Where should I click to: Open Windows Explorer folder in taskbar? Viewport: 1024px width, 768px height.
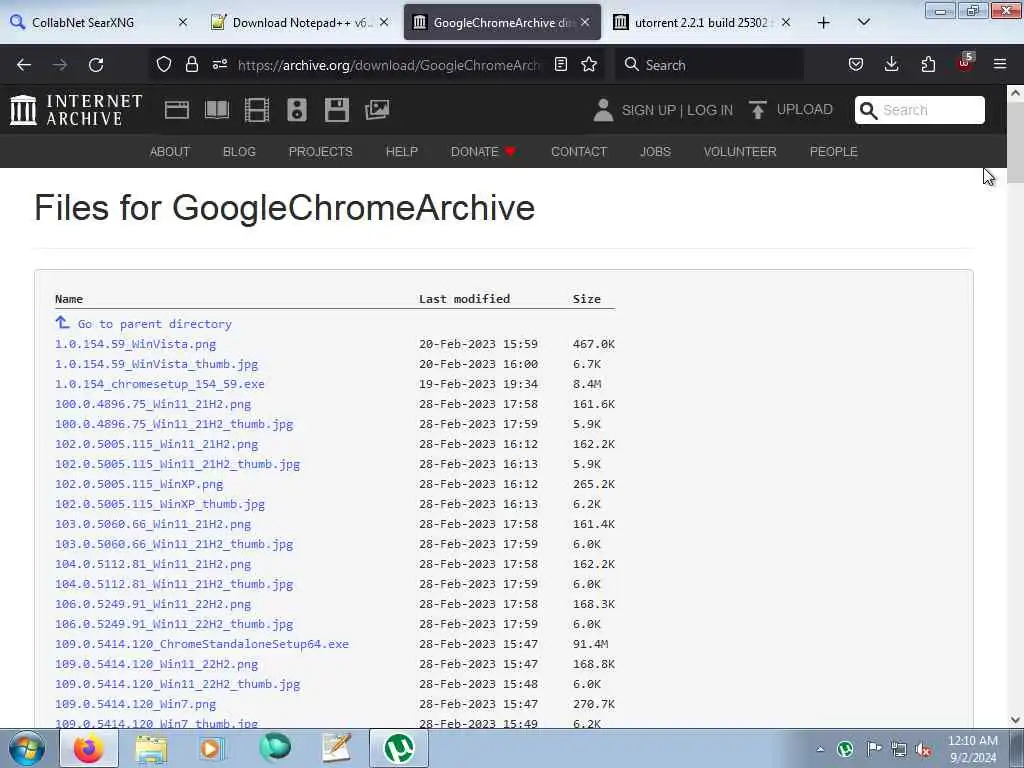[x=151, y=748]
